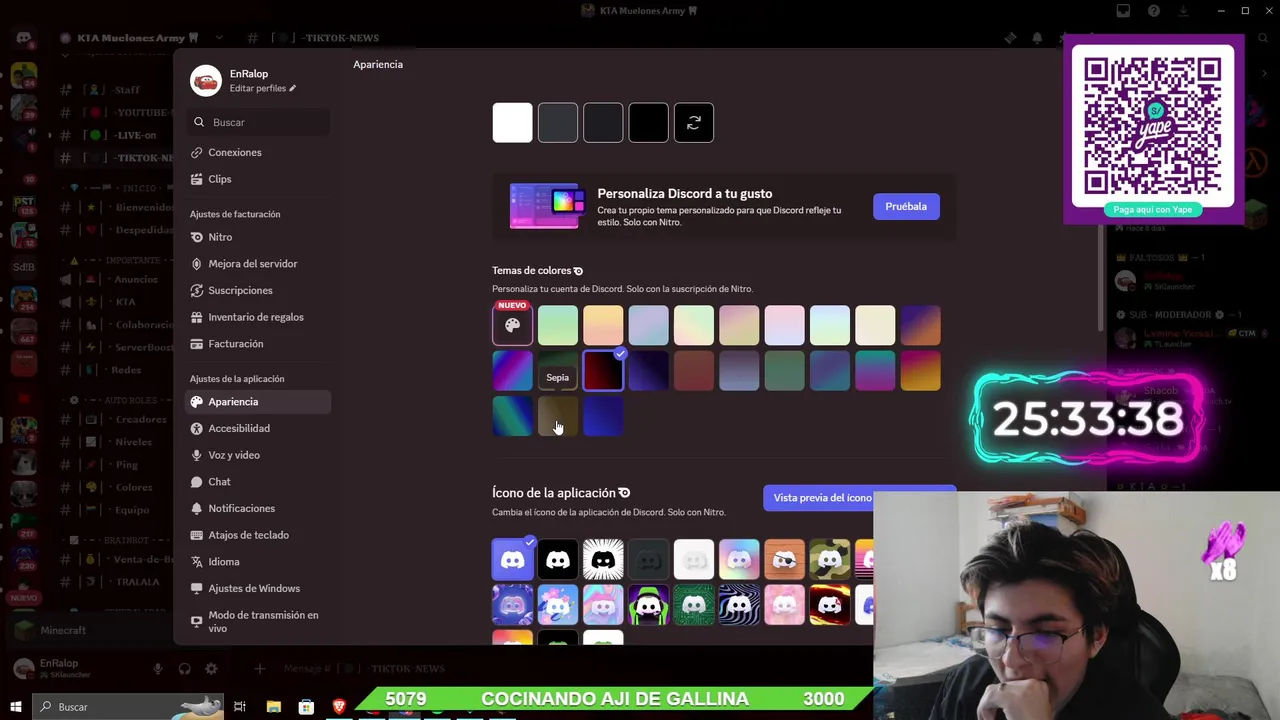Open the custom theme palette tile marked NUEVO

(512, 325)
